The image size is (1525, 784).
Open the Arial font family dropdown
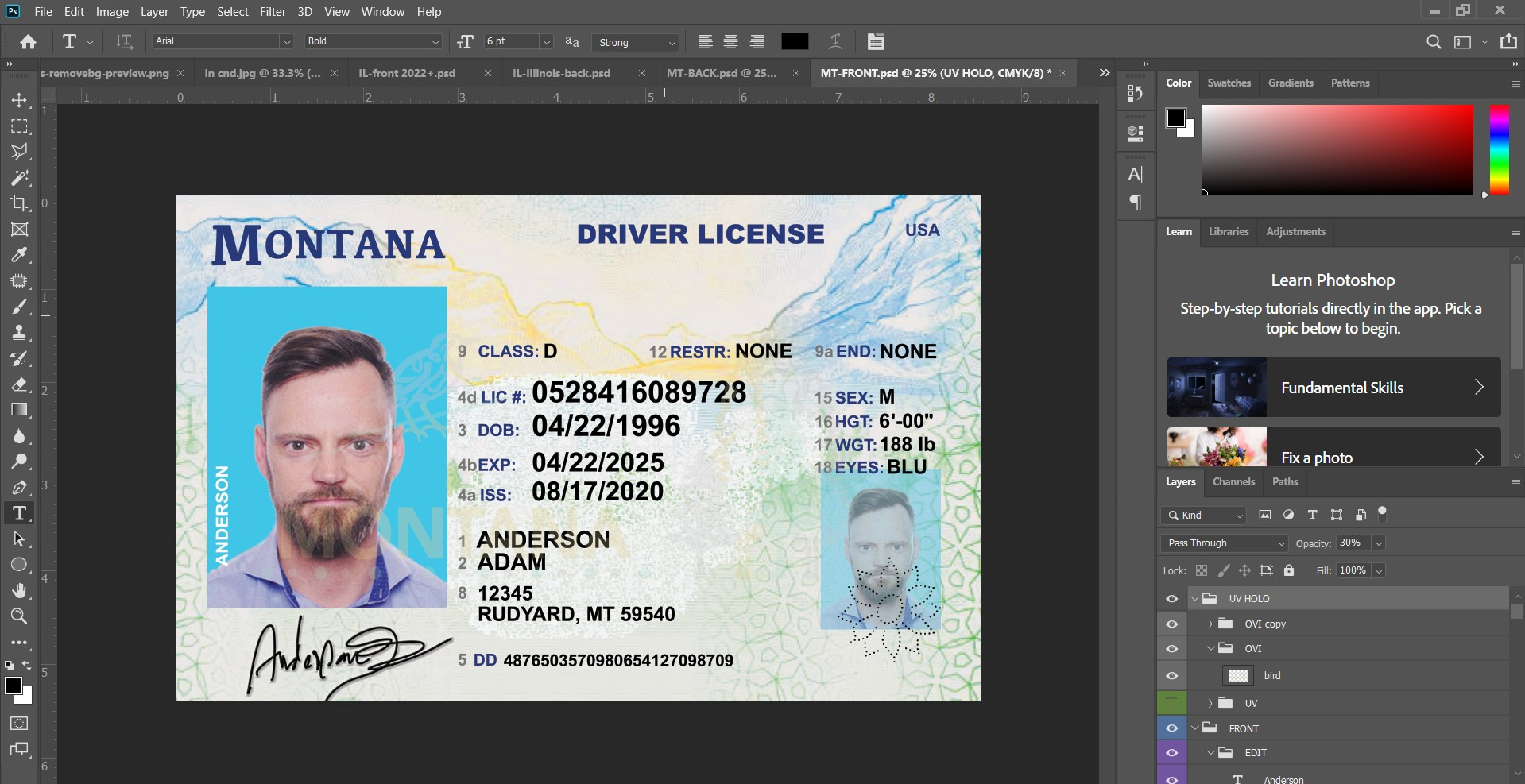pos(286,42)
